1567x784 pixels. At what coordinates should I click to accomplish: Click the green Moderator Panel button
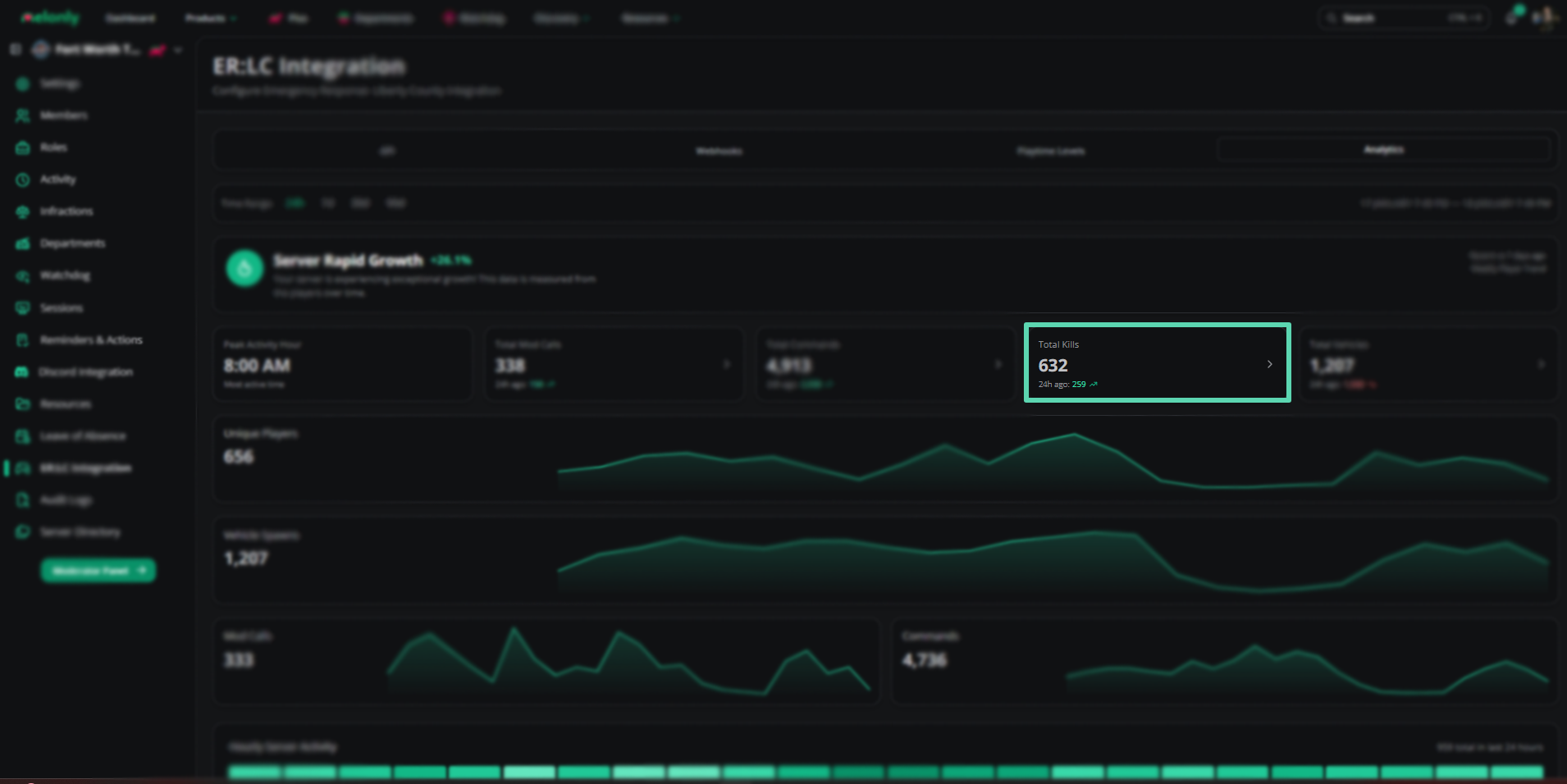click(98, 571)
